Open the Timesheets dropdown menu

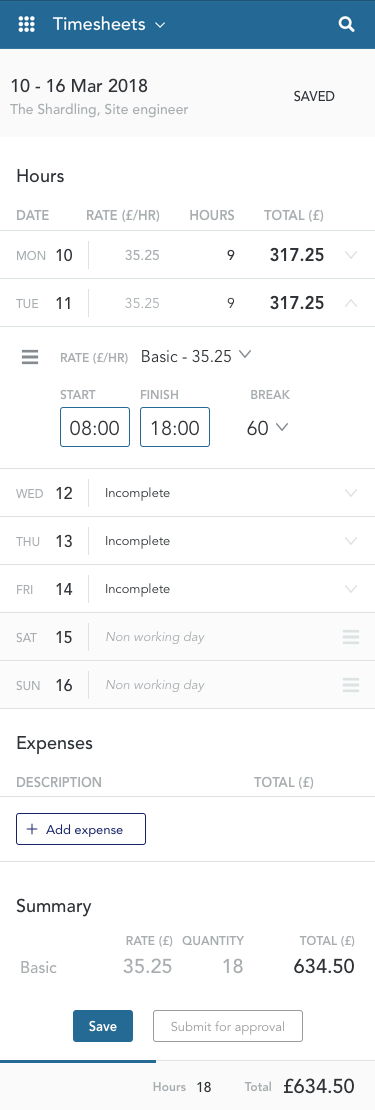tap(109, 25)
